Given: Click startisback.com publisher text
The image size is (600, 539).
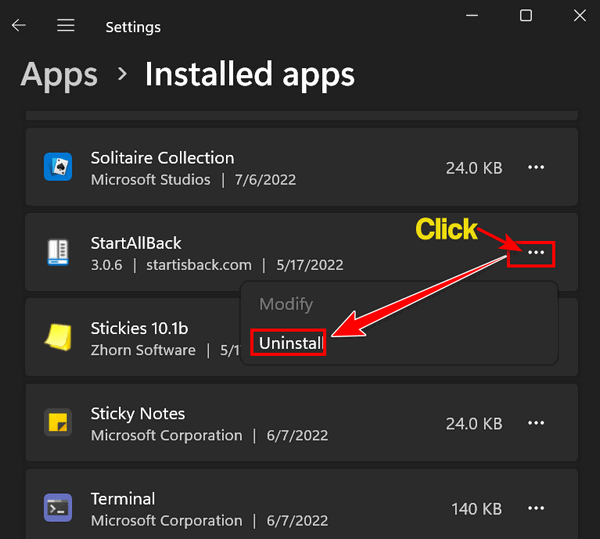Looking at the screenshot, I should tap(199, 265).
